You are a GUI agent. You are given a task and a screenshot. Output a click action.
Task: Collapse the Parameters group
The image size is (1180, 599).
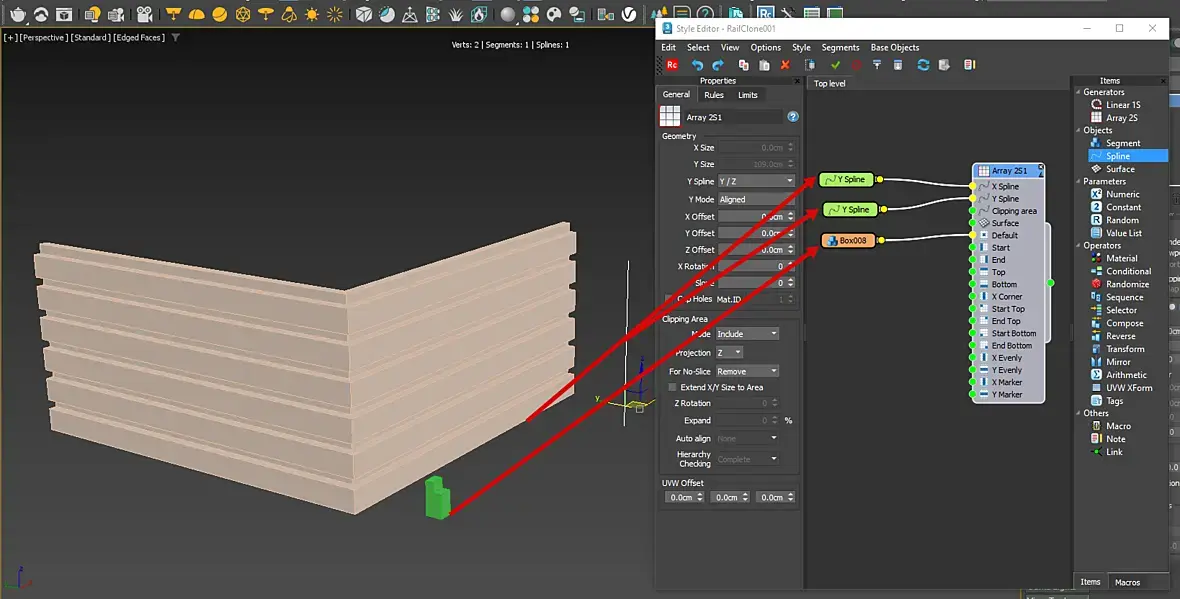(x=1078, y=181)
